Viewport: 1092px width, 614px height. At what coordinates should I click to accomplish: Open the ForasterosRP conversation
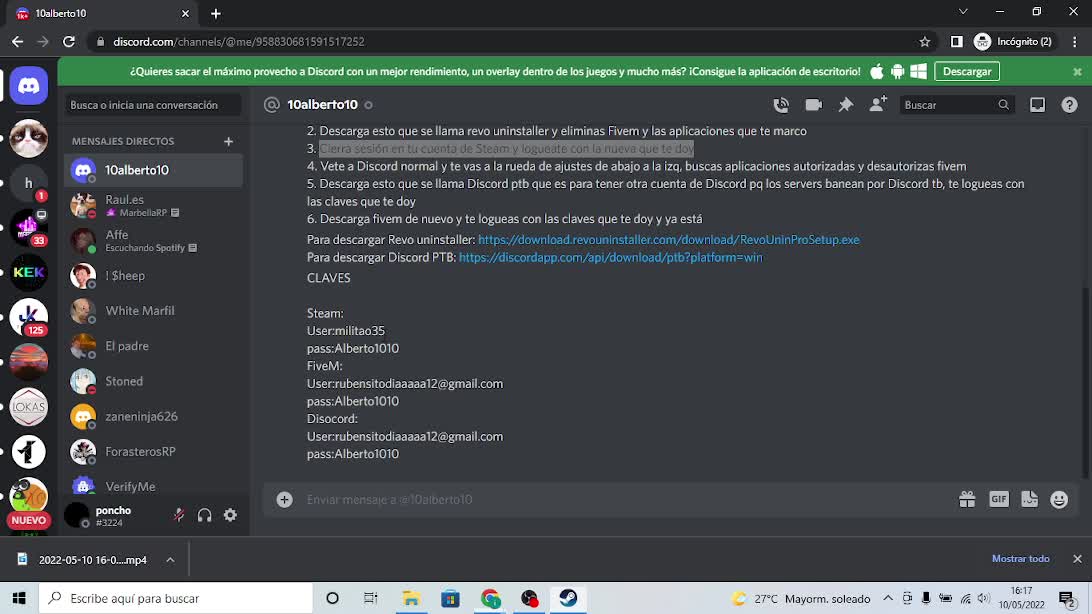[x=153, y=451]
